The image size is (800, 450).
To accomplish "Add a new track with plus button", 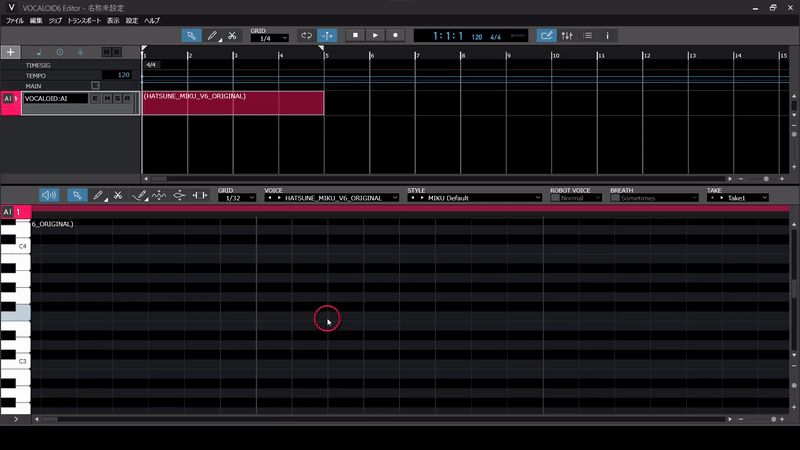I will 10,52.
